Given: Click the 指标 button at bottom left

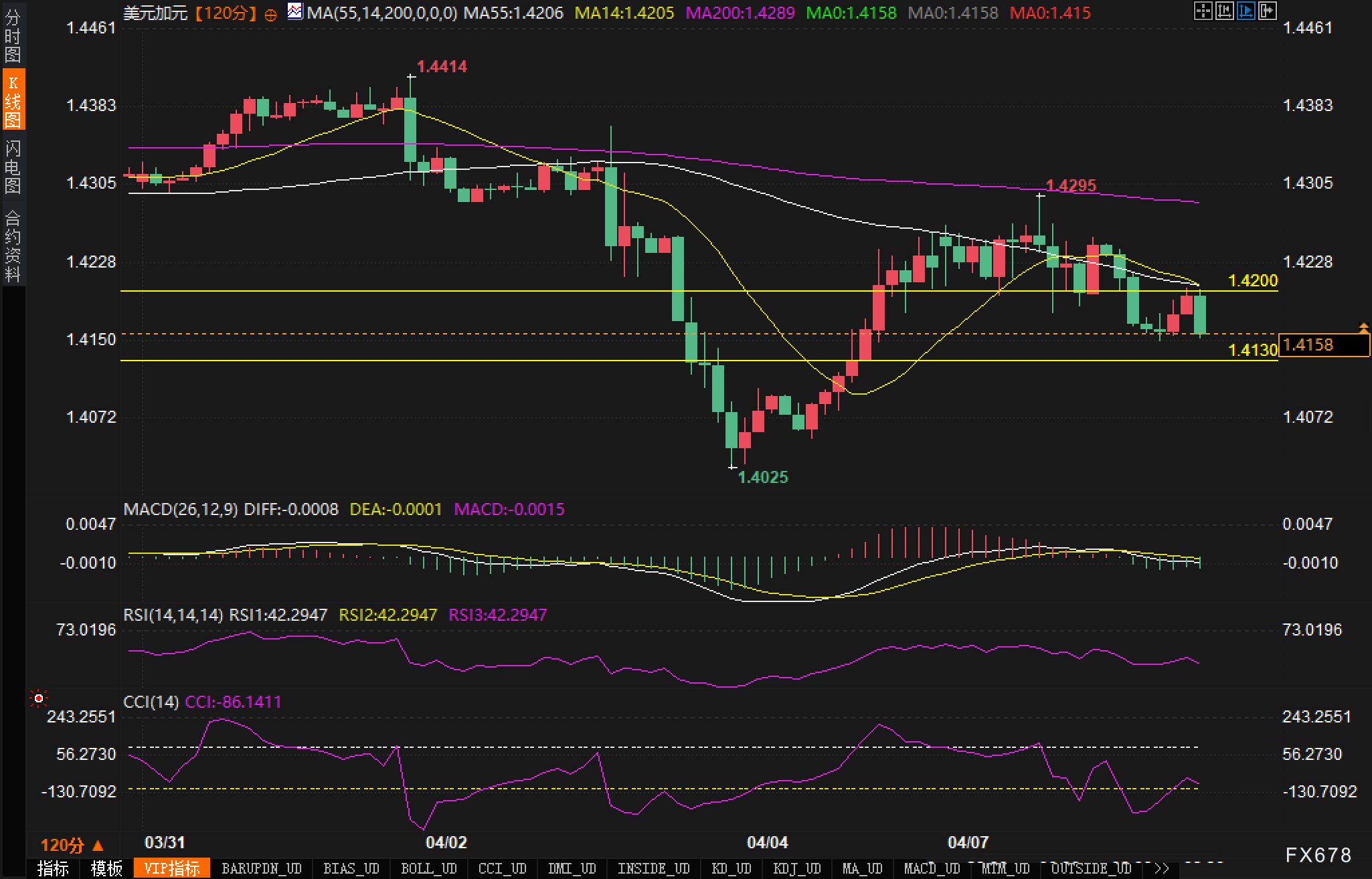Looking at the screenshot, I should point(54,868).
